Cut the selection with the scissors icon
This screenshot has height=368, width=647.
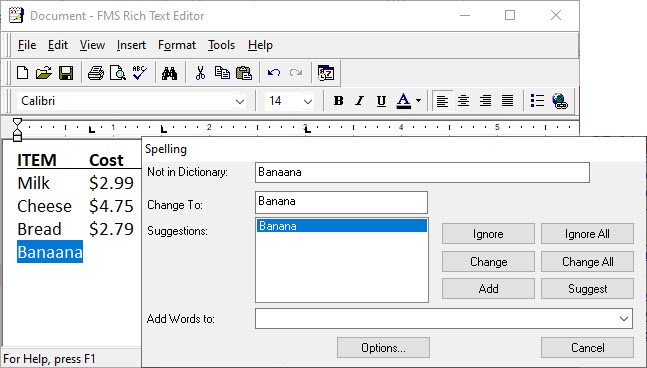tap(200, 73)
